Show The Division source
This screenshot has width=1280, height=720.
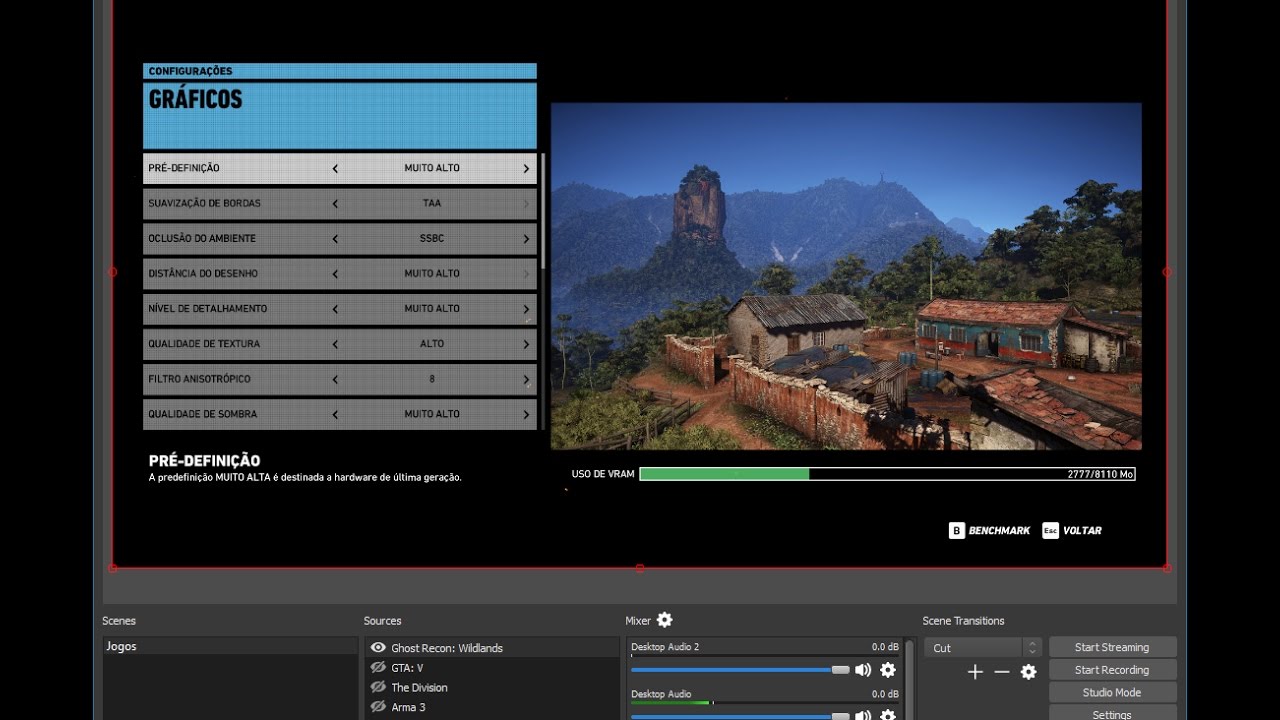(x=378, y=687)
